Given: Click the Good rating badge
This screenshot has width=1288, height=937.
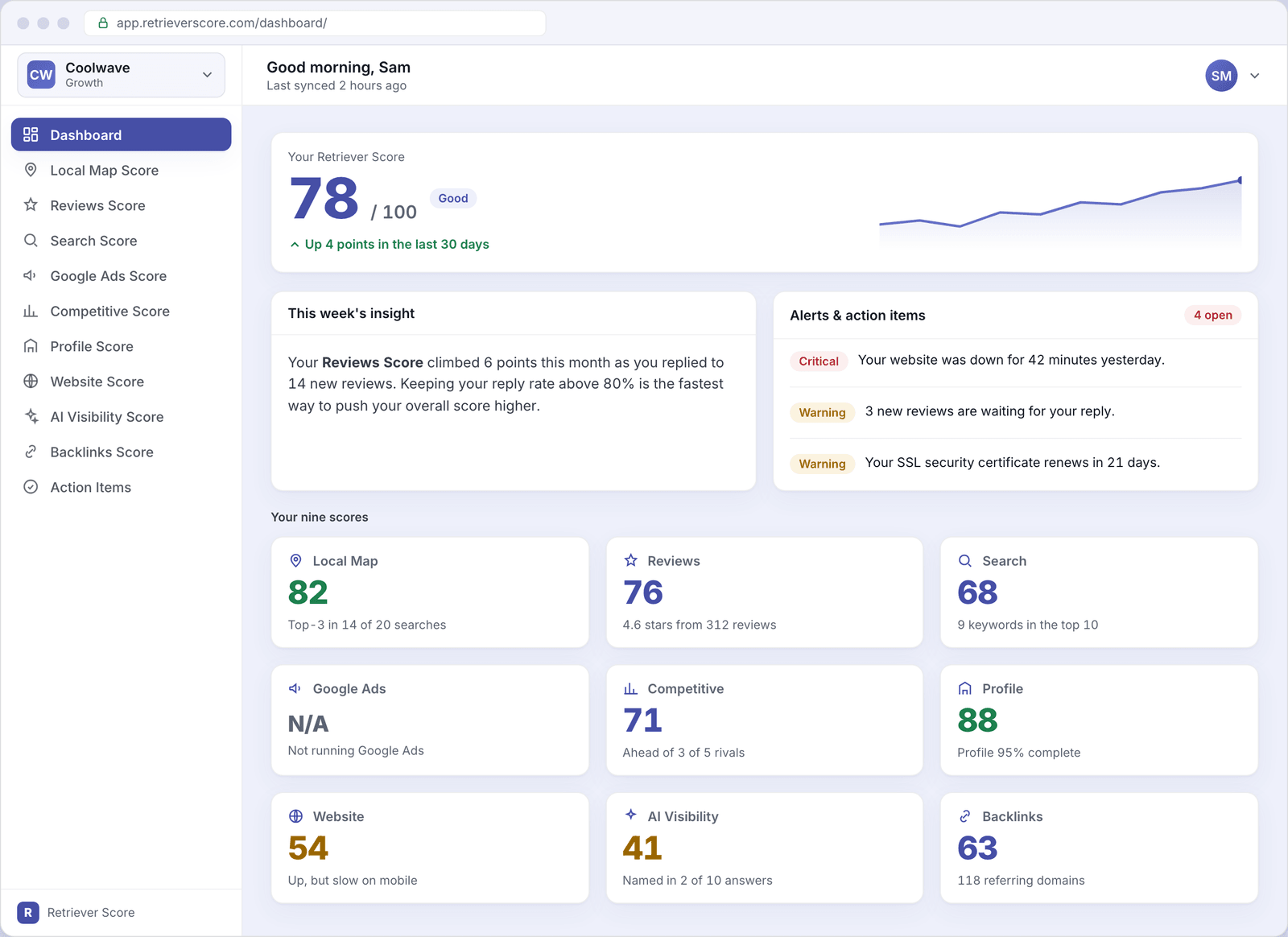Looking at the screenshot, I should (x=453, y=198).
